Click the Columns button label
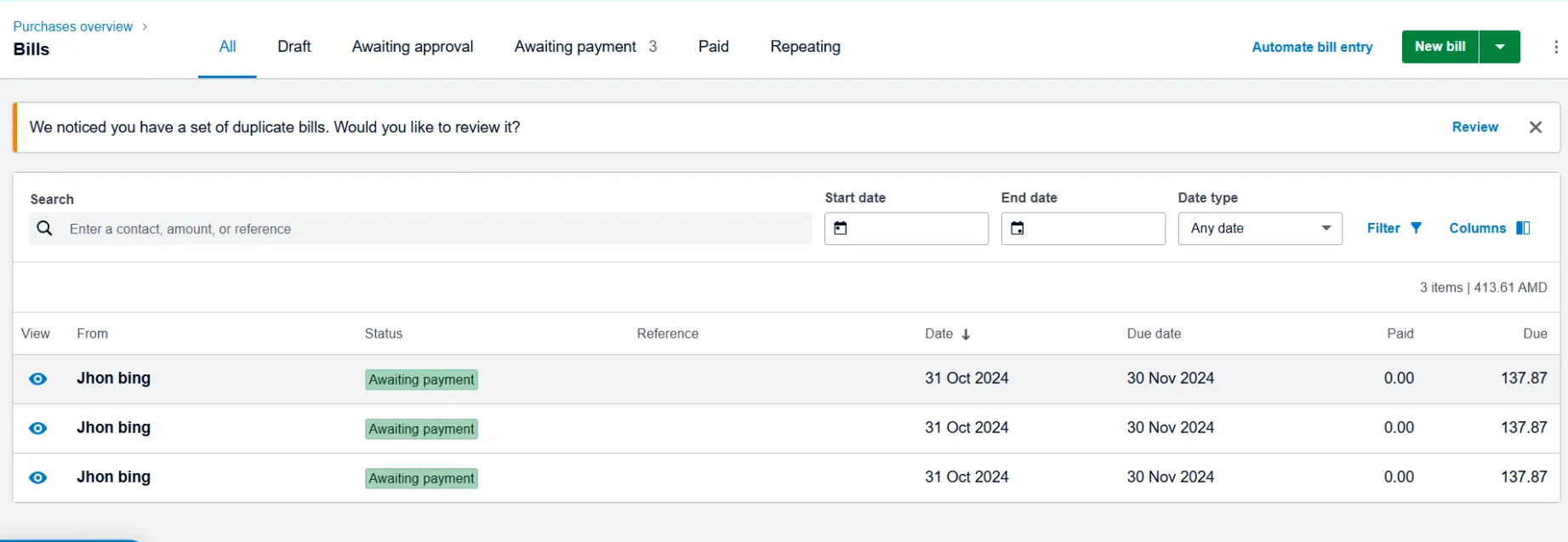Image resolution: width=1568 pixels, height=542 pixels. point(1477,228)
